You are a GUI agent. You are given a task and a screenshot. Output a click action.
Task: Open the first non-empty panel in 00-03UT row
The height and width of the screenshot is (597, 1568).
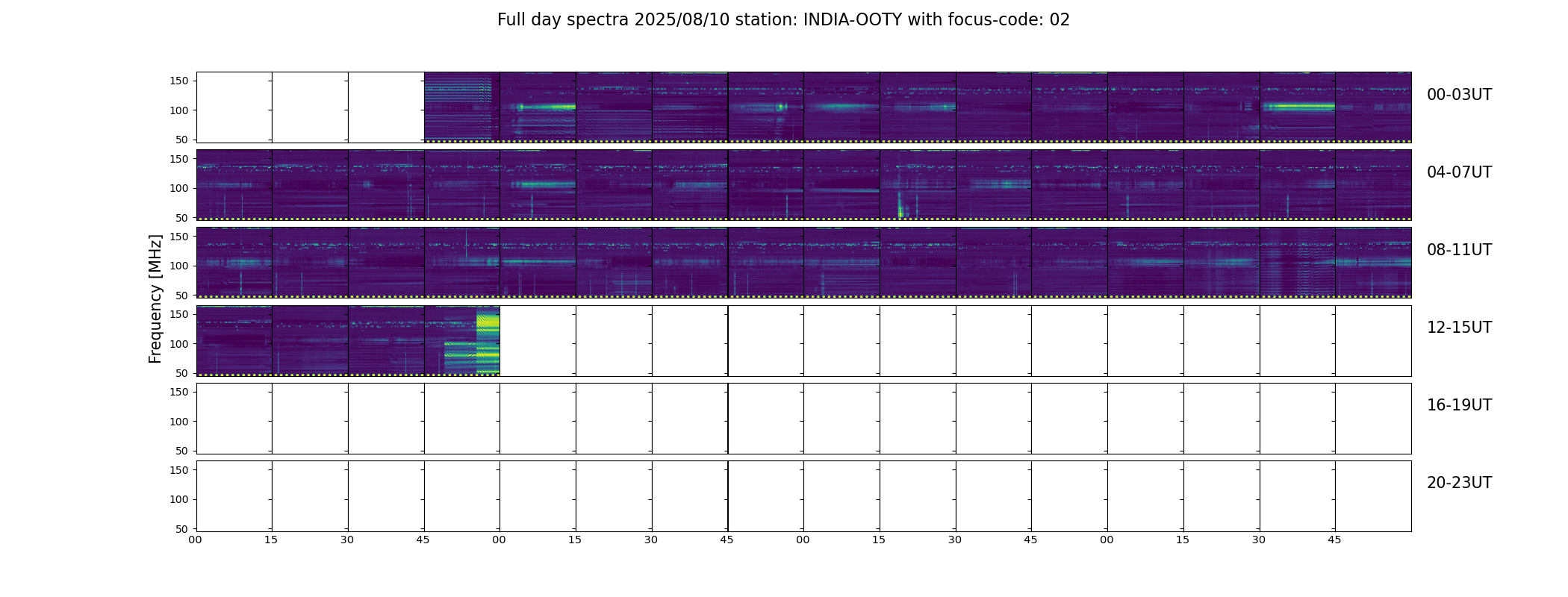pos(462,107)
